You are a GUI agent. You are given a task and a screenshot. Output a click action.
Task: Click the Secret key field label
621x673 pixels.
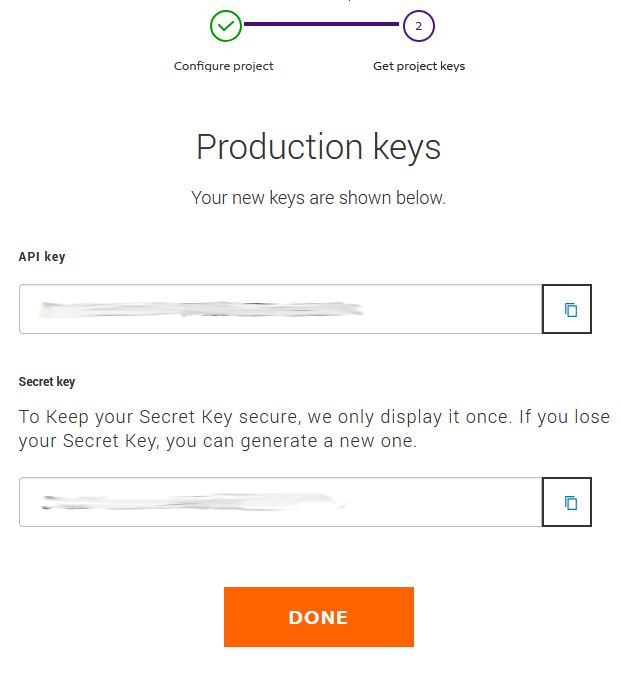click(47, 382)
